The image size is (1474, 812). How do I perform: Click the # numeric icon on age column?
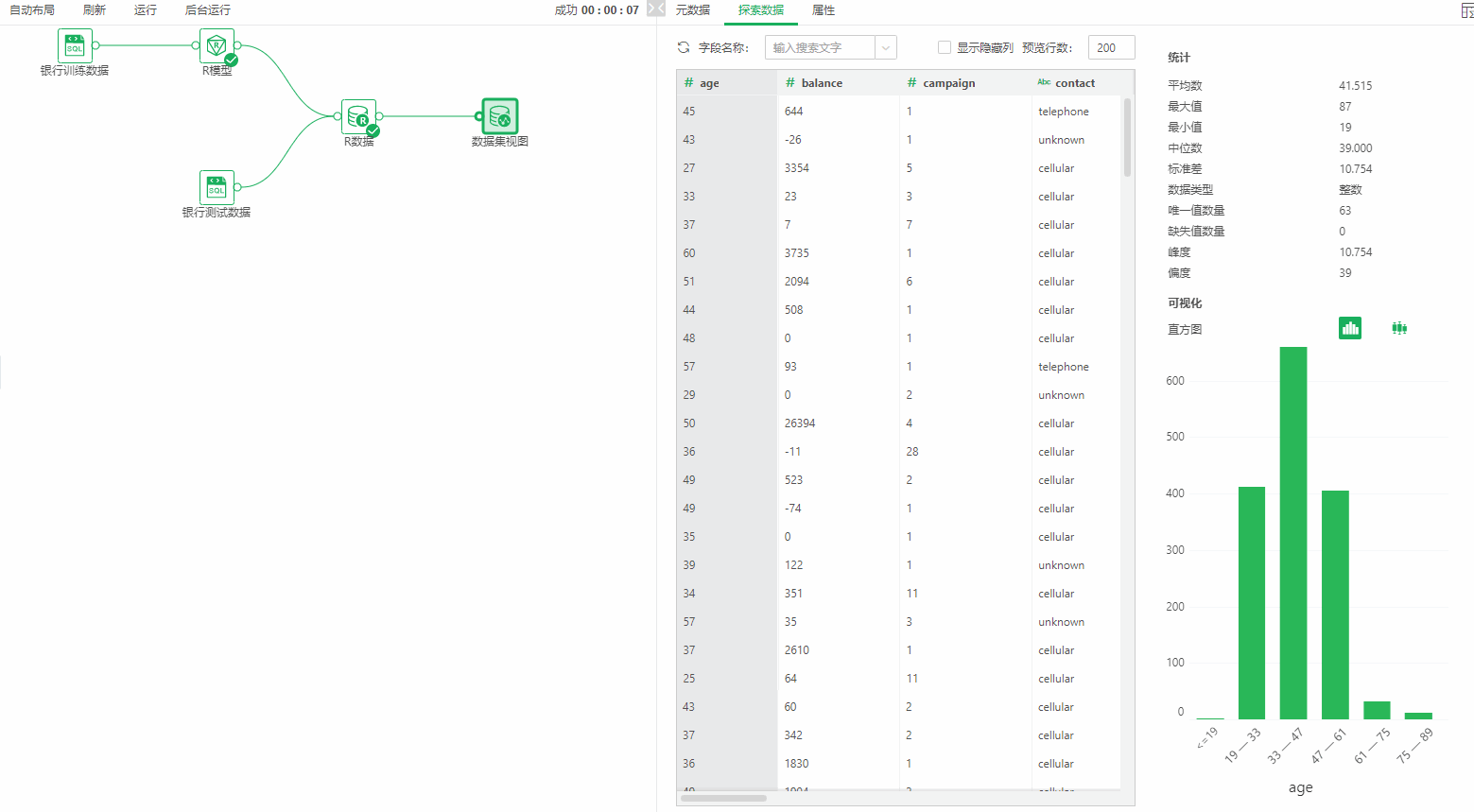pyautogui.click(x=687, y=82)
